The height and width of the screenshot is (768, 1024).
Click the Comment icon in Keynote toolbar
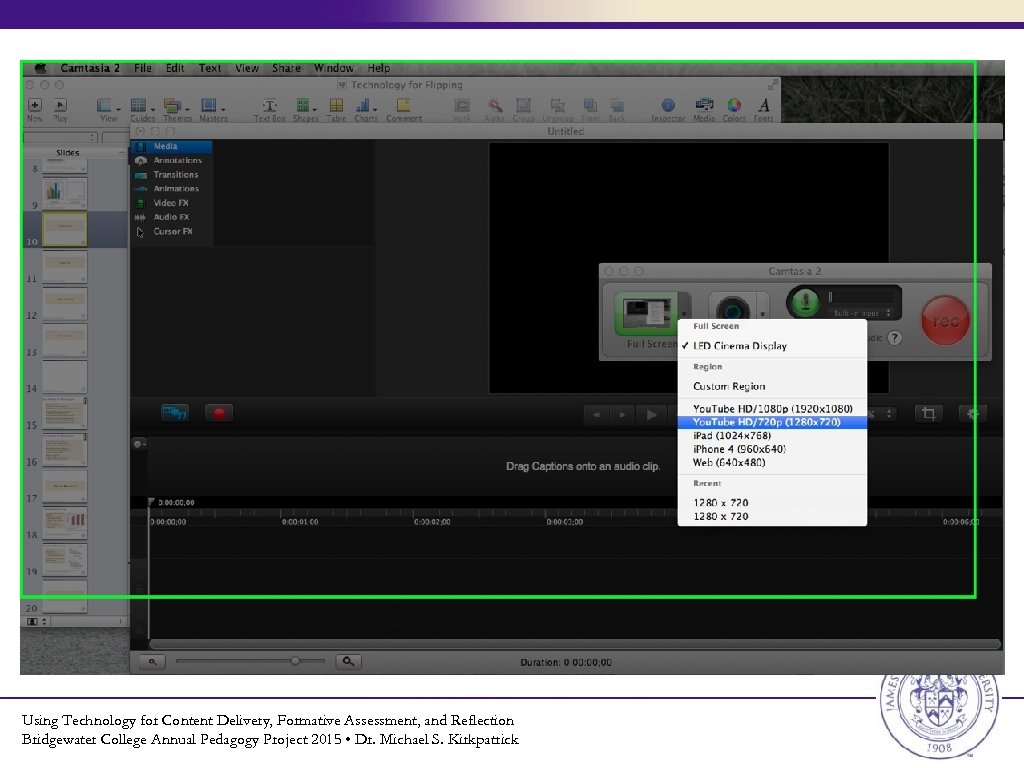[404, 105]
